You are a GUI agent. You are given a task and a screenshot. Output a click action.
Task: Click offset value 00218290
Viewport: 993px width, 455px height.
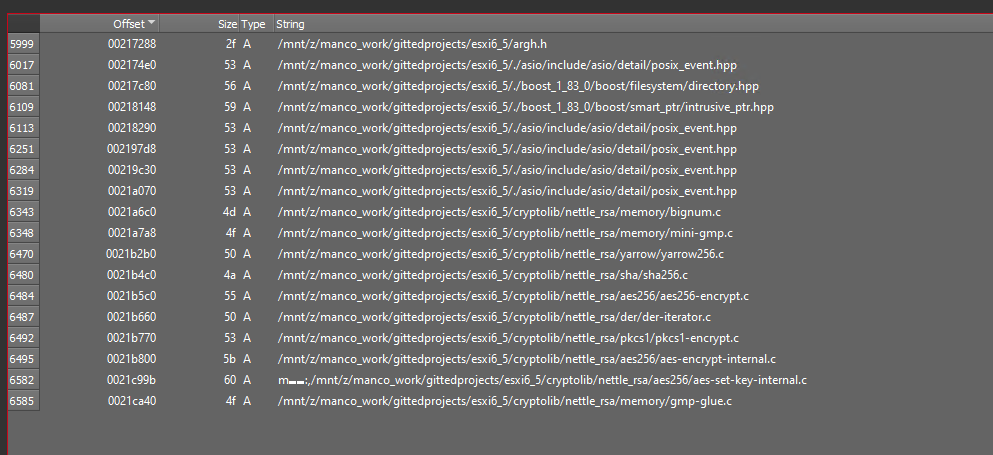pyautogui.click(x=132, y=128)
